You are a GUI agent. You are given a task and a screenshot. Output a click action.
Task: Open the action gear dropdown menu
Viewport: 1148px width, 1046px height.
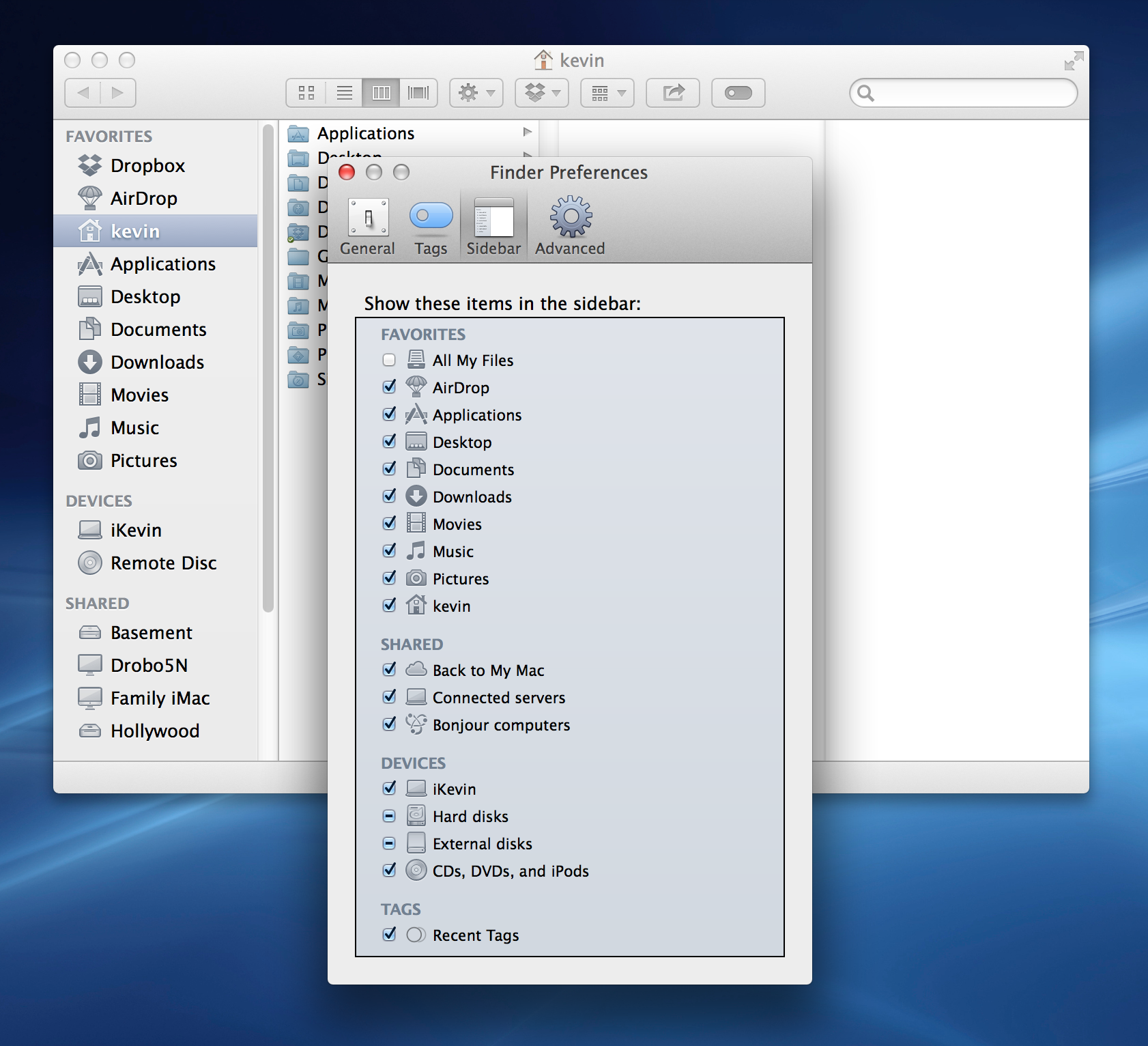476,93
